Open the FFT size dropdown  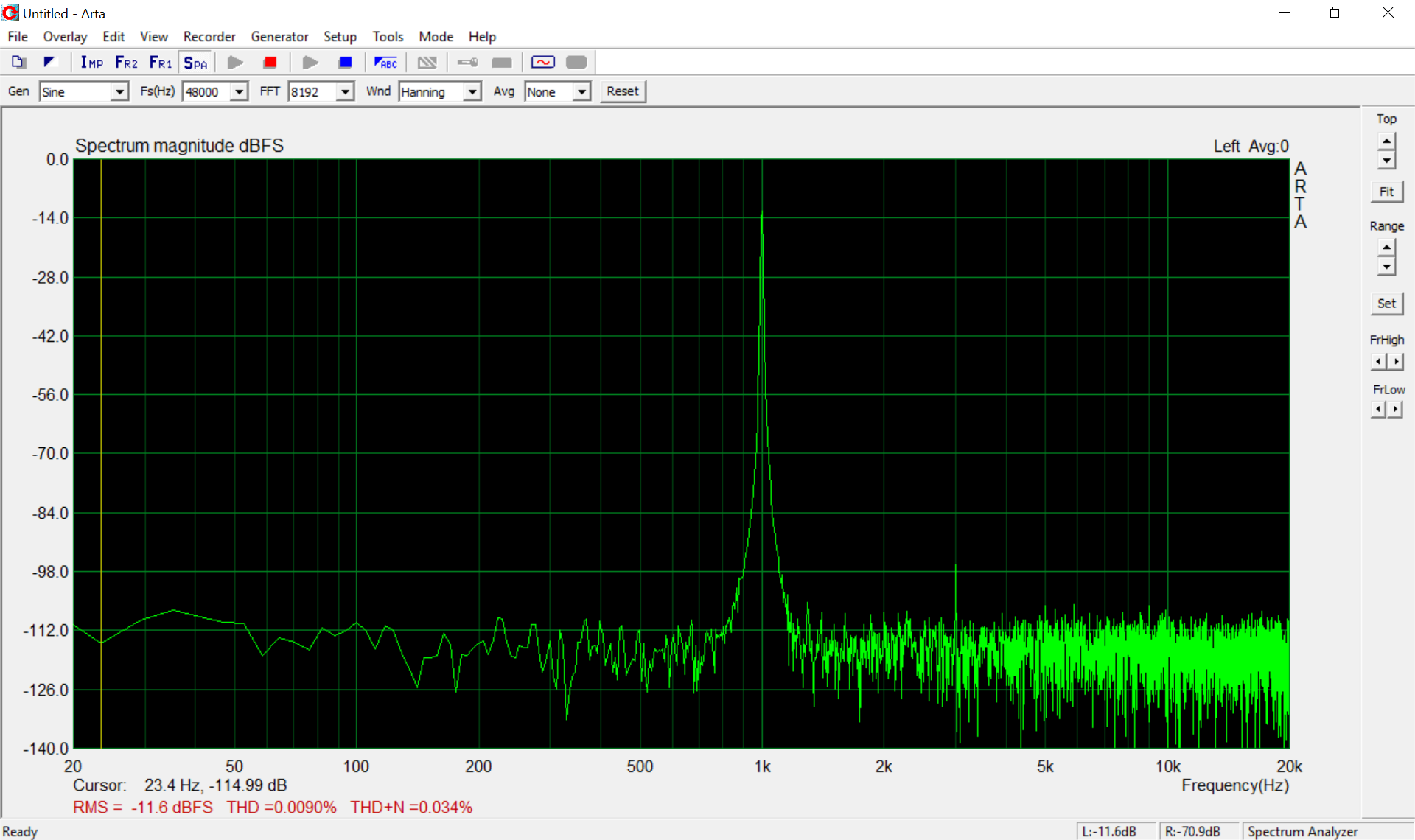(x=344, y=91)
